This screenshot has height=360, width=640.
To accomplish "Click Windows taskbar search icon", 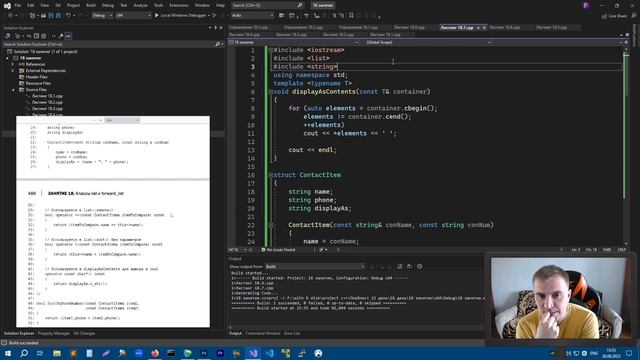I will pos(24,353).
